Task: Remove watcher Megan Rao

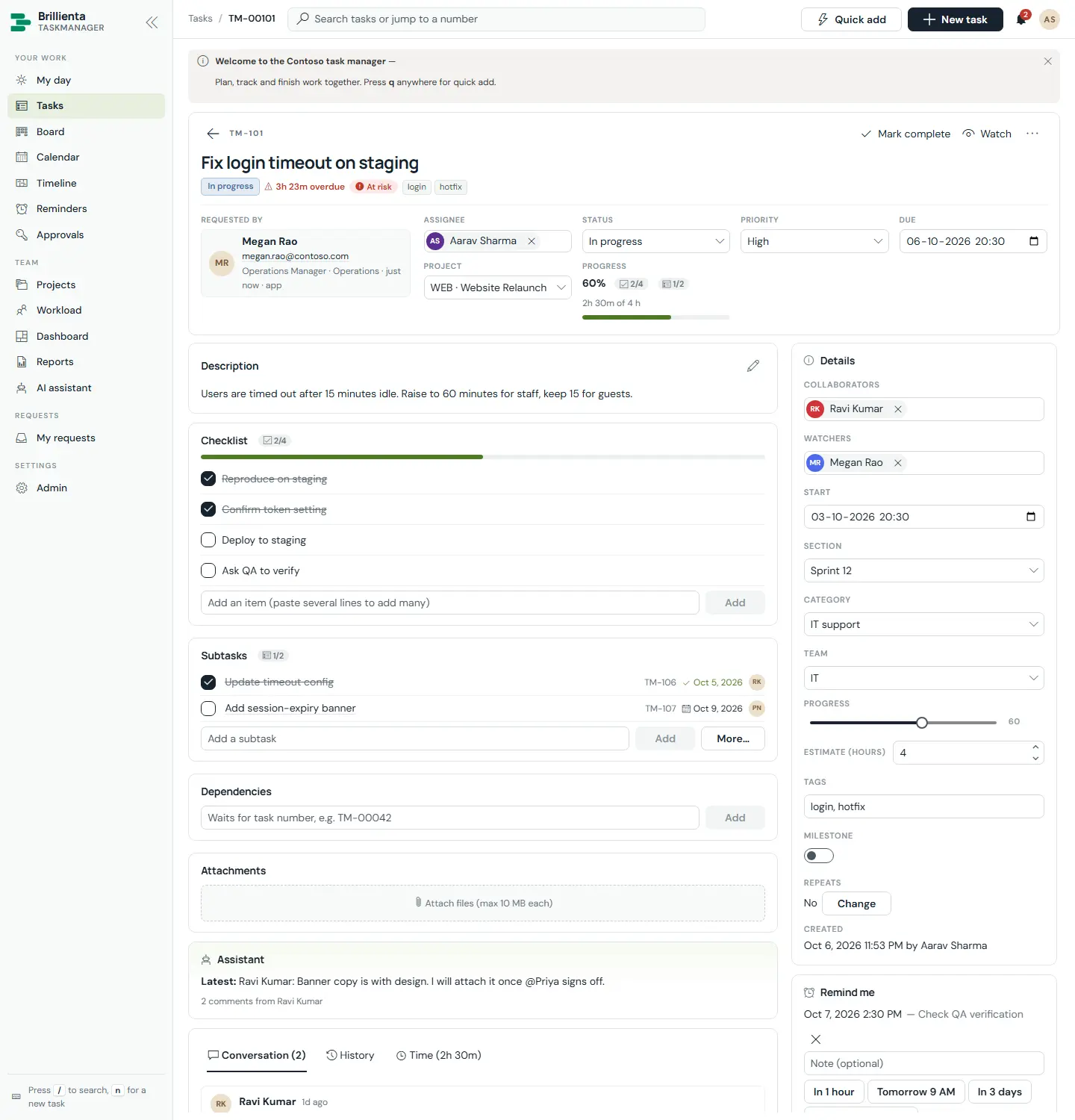Action: pyautogui.click(x=898, y=463)
